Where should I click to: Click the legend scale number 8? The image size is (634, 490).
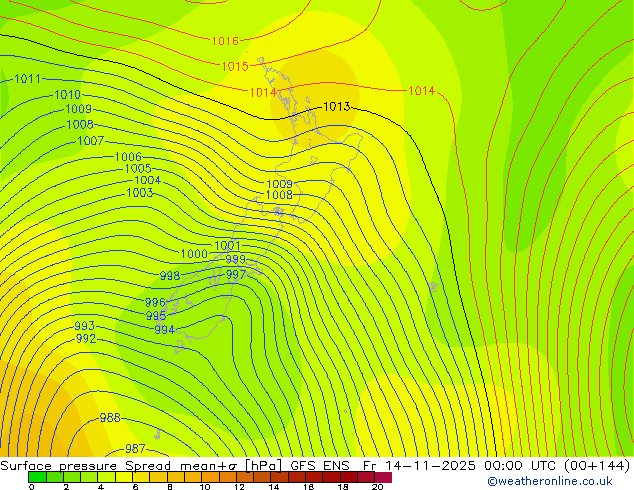(170, 487)
